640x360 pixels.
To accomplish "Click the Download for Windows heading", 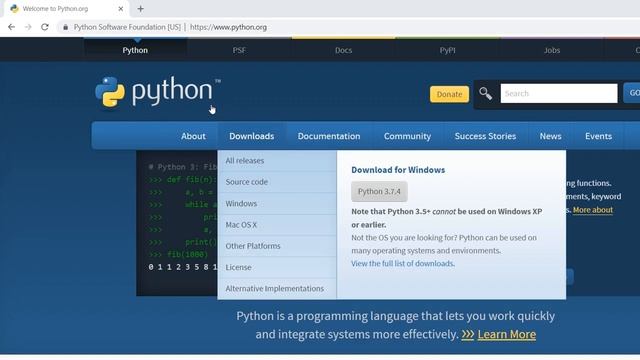I will (x=398, y=170).
